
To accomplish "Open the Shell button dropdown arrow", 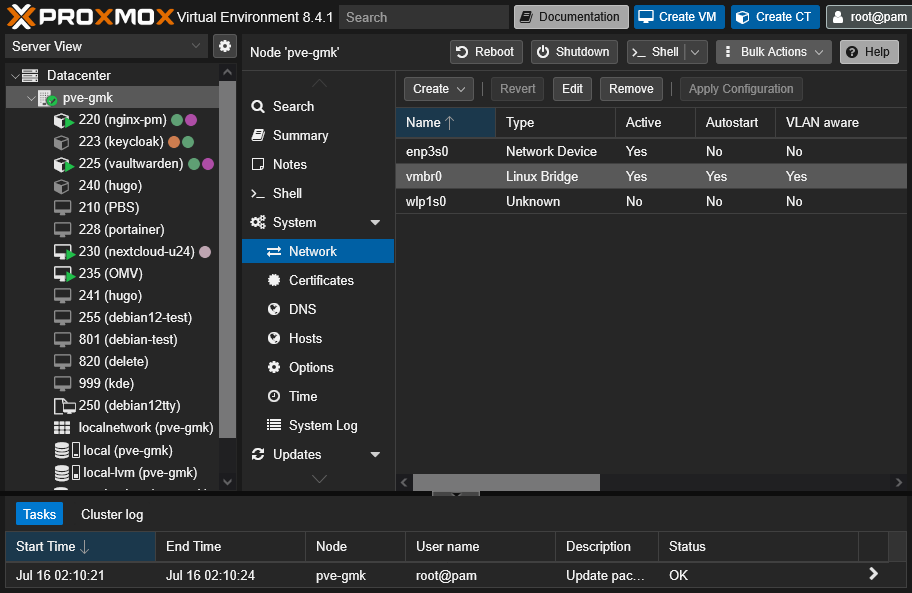I will click(695, 52).
